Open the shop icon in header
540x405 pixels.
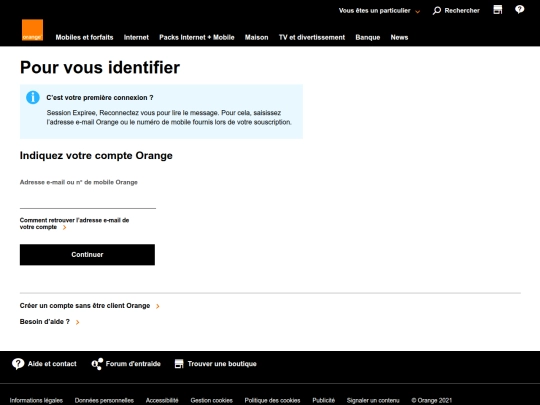point(498,10)
